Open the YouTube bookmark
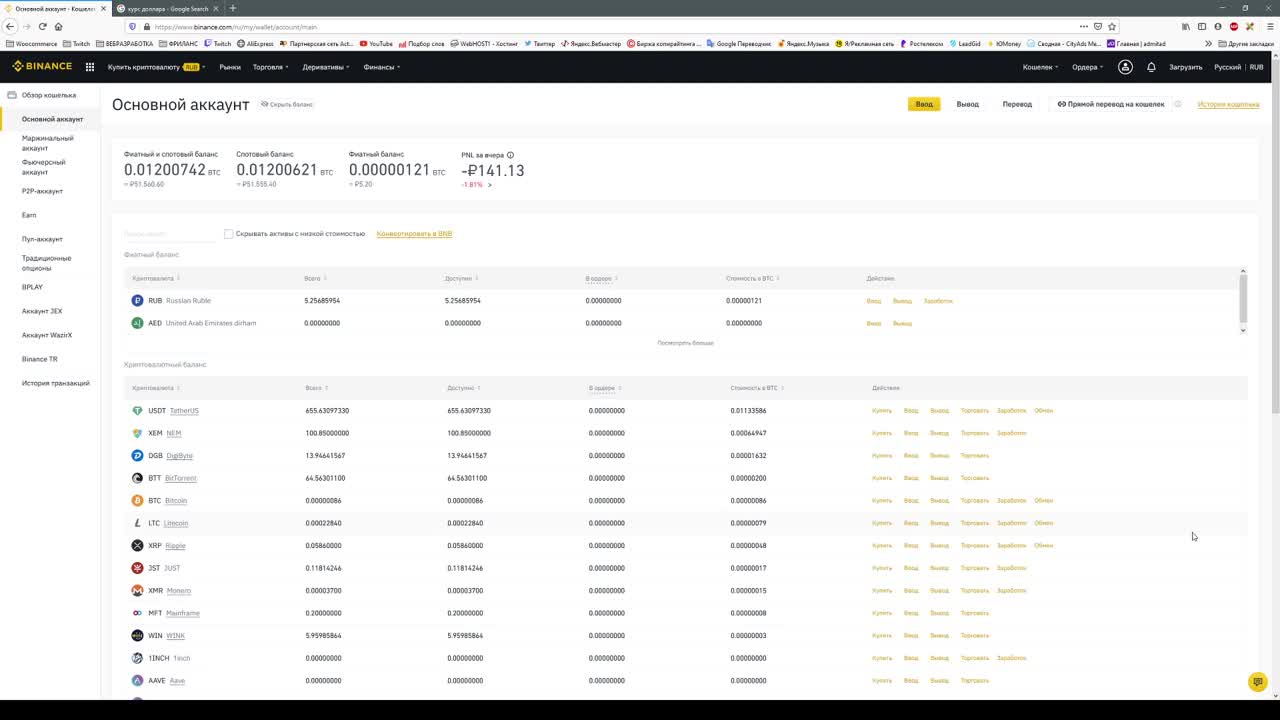 point(376,44)
